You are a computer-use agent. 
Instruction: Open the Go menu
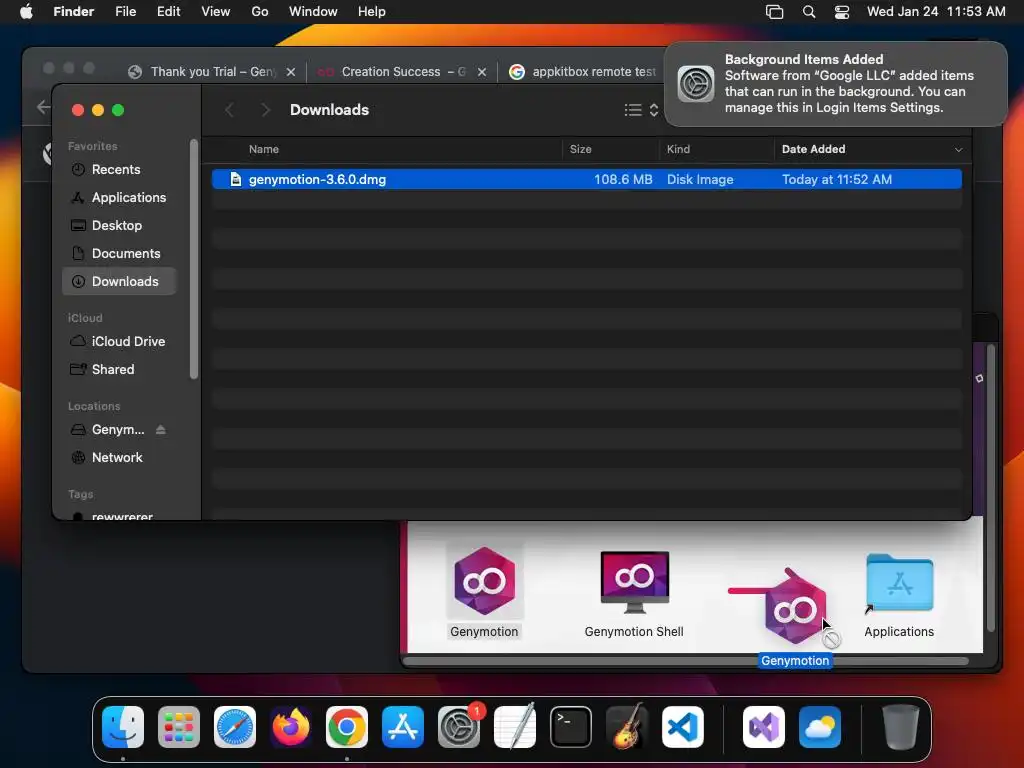pyautogui.click(x=260, y=12)
